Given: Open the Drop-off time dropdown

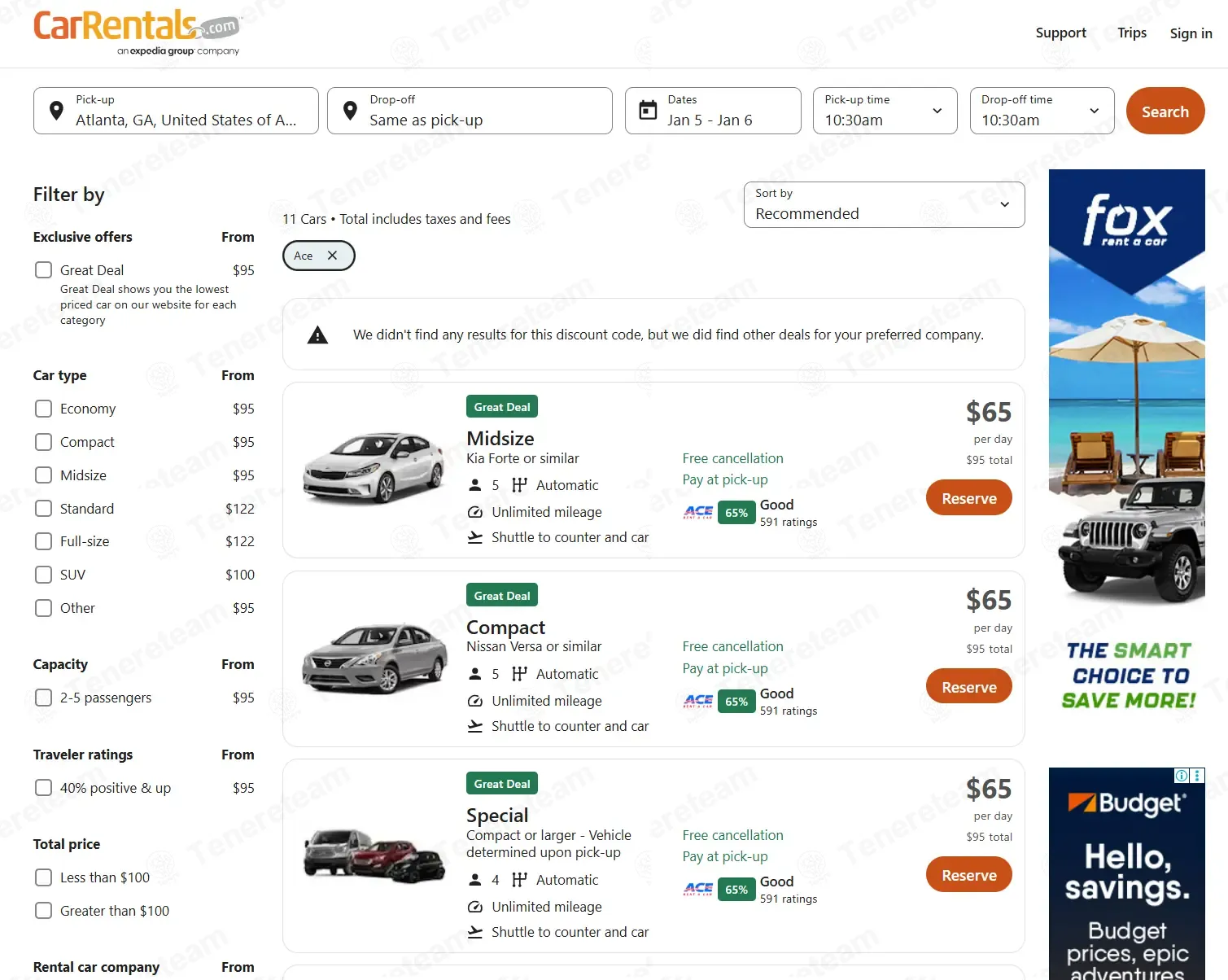Looking at the screenshot, I should click(x=1042, y=111).
